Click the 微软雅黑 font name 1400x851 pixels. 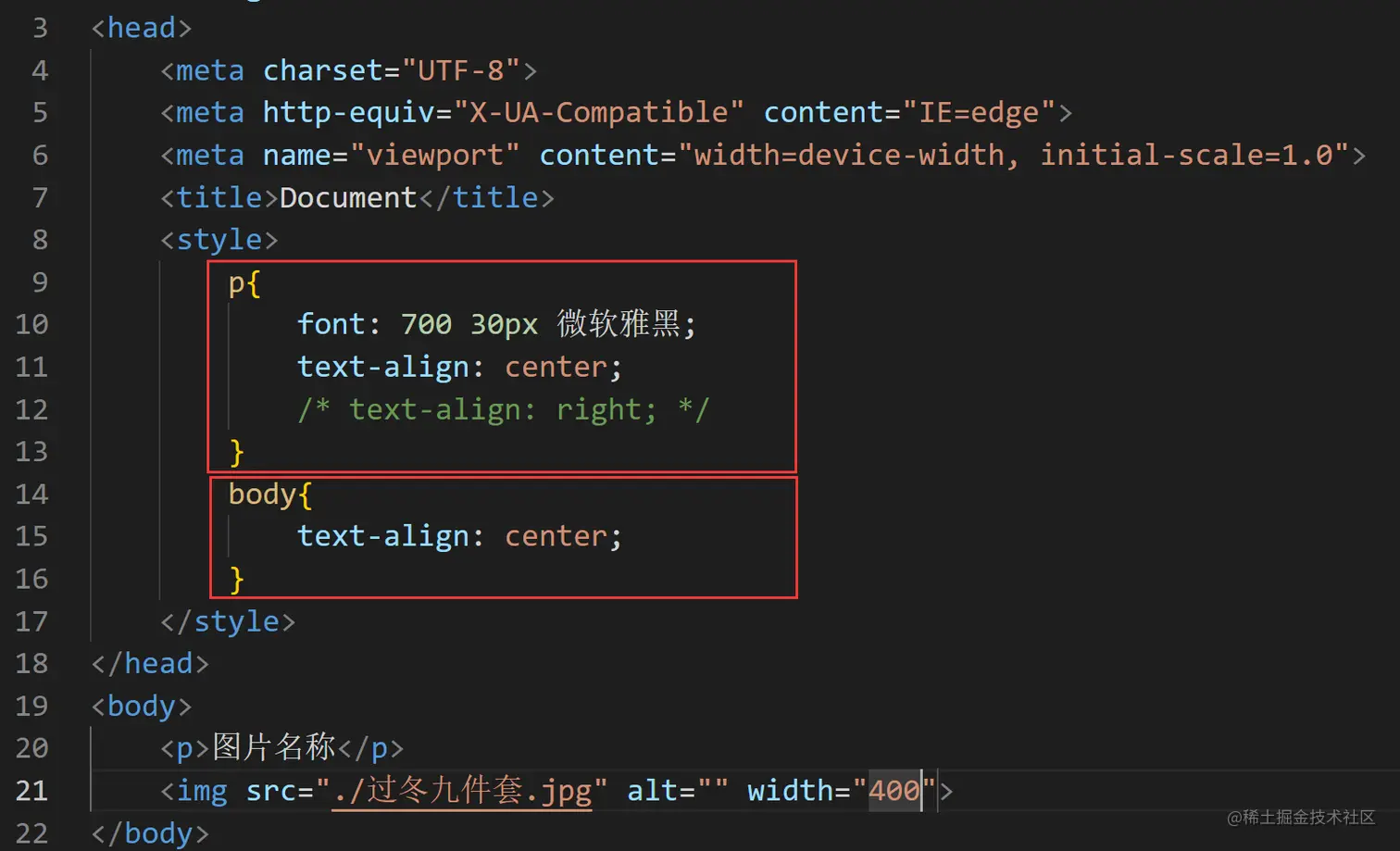[619, 324]
